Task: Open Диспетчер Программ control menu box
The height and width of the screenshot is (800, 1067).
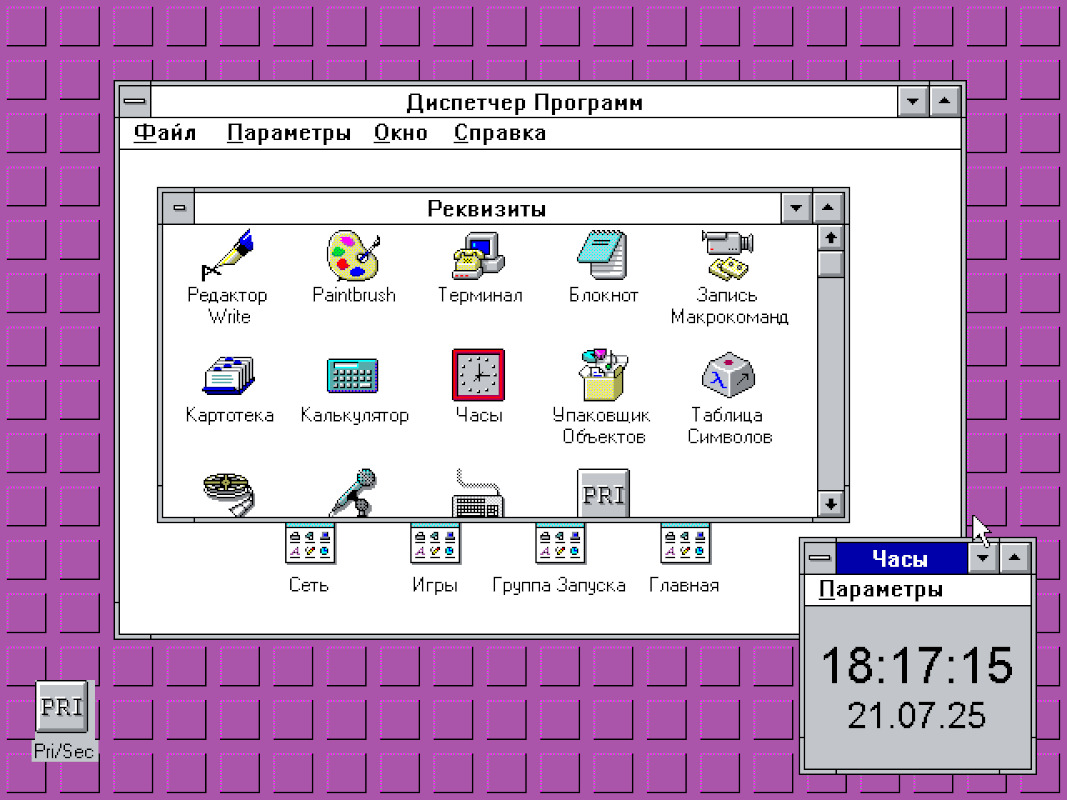Action: 135,102
